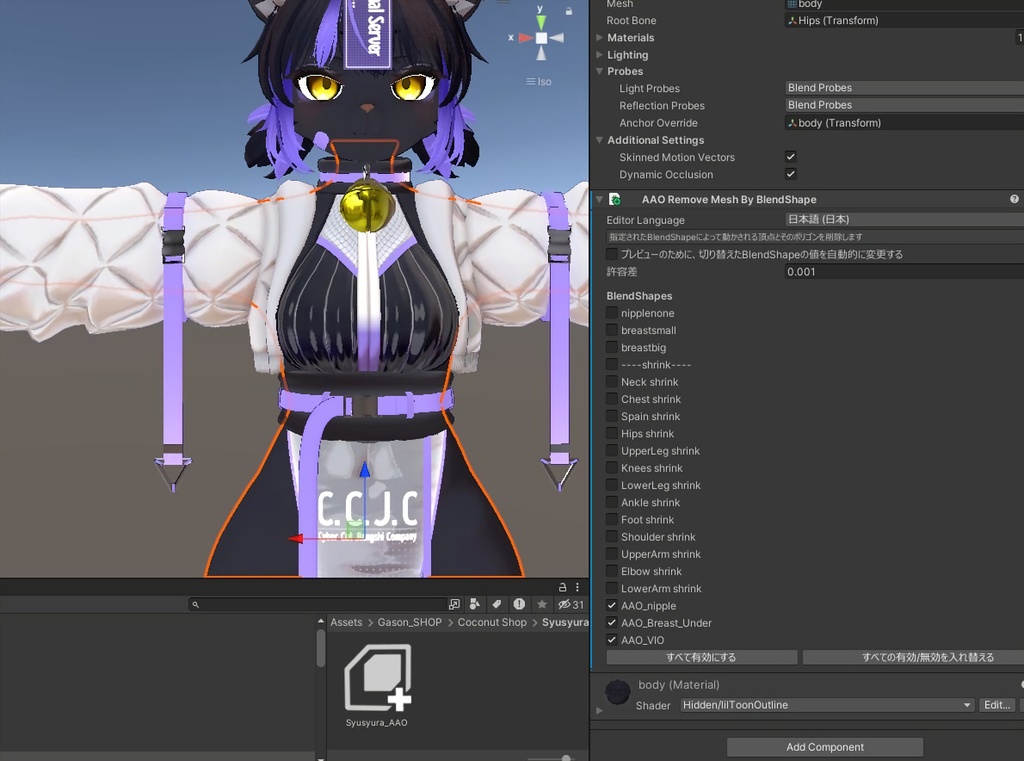Open the search-by-label tag icon
1024x761 pixels.
click(496, 604)
